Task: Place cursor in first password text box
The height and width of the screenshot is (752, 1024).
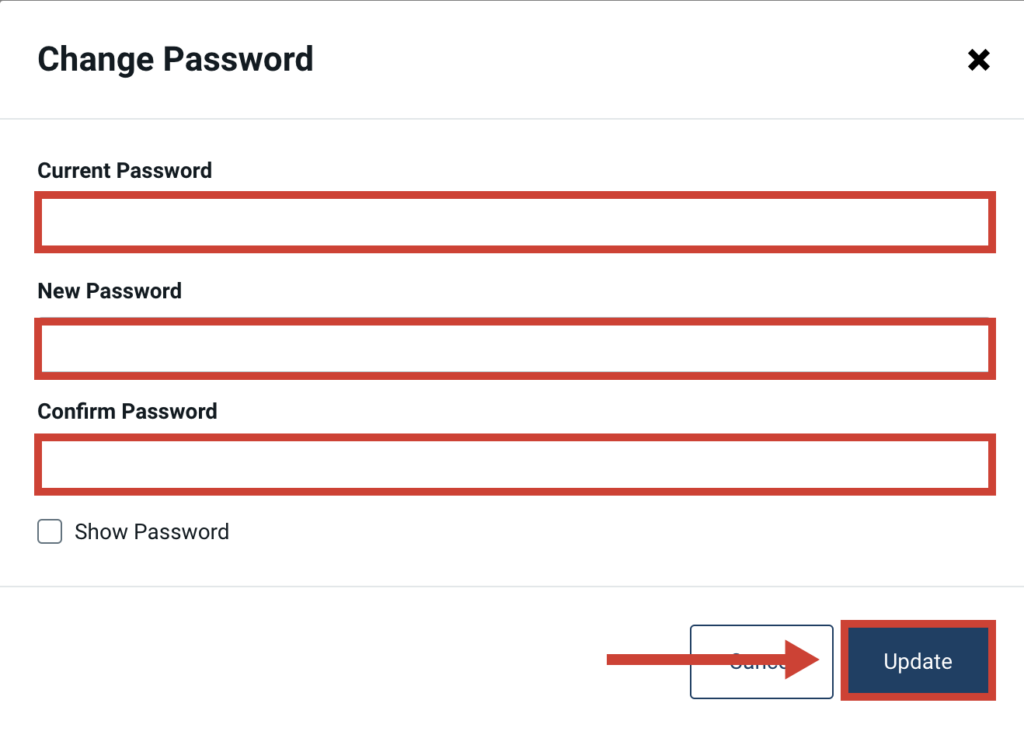Action: (515, 222)
